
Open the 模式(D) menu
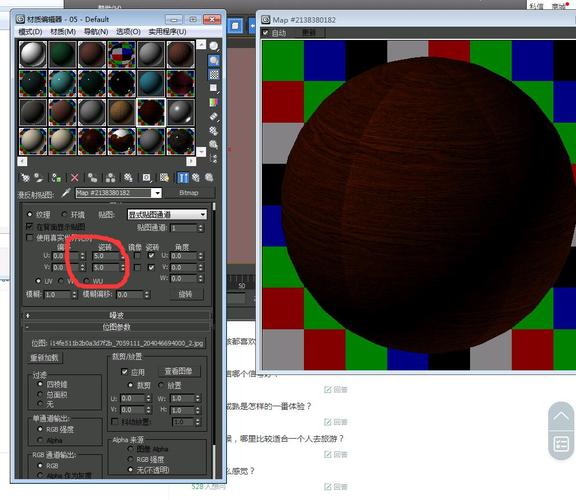30,32
